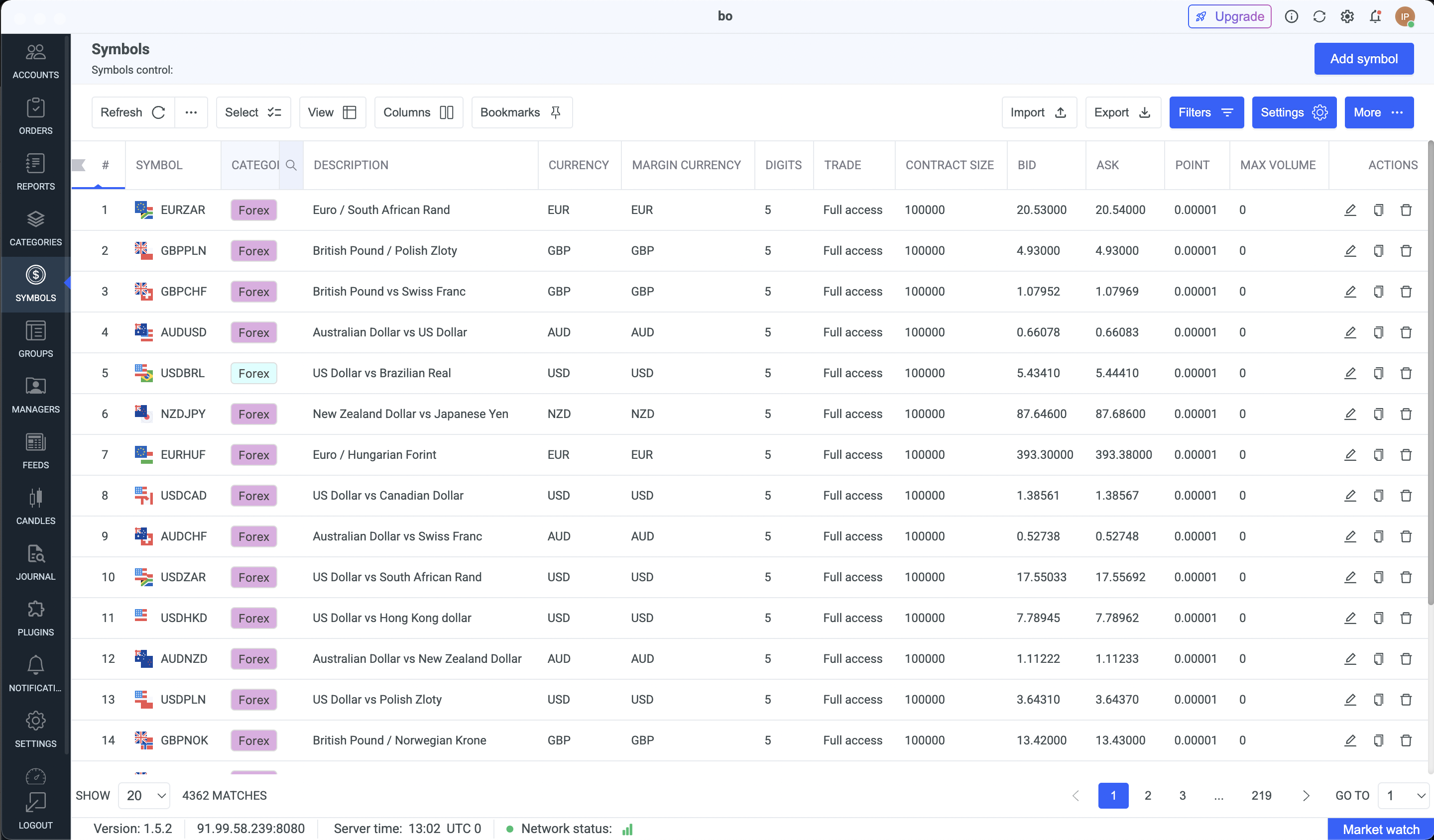Click the info icon in the top bar

coord(1291,16)
